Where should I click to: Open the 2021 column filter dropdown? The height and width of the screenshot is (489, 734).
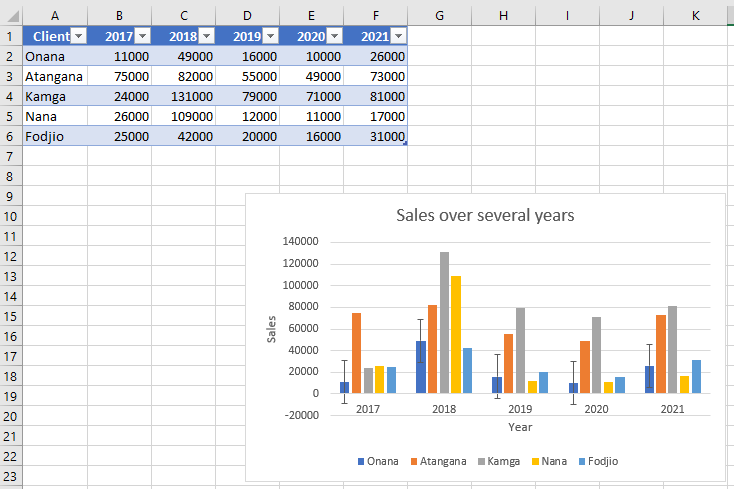398,36
